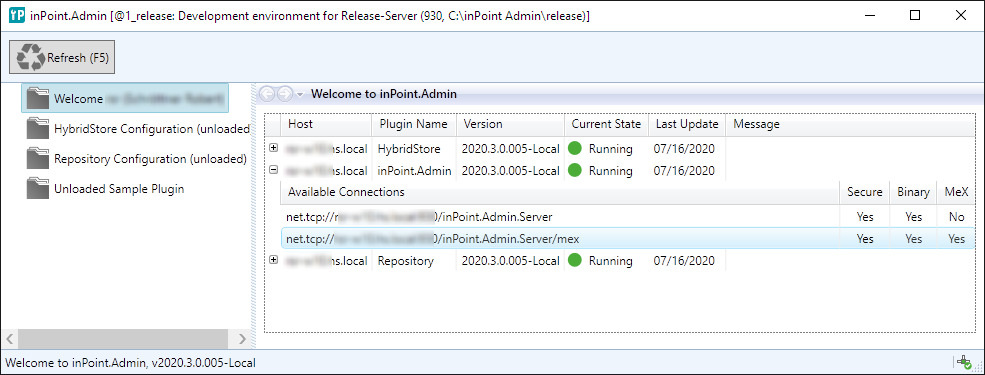Select connection ending in inPoint.Admin.Server/mex
The image size is (985, 375).
[x=627, y=239]
